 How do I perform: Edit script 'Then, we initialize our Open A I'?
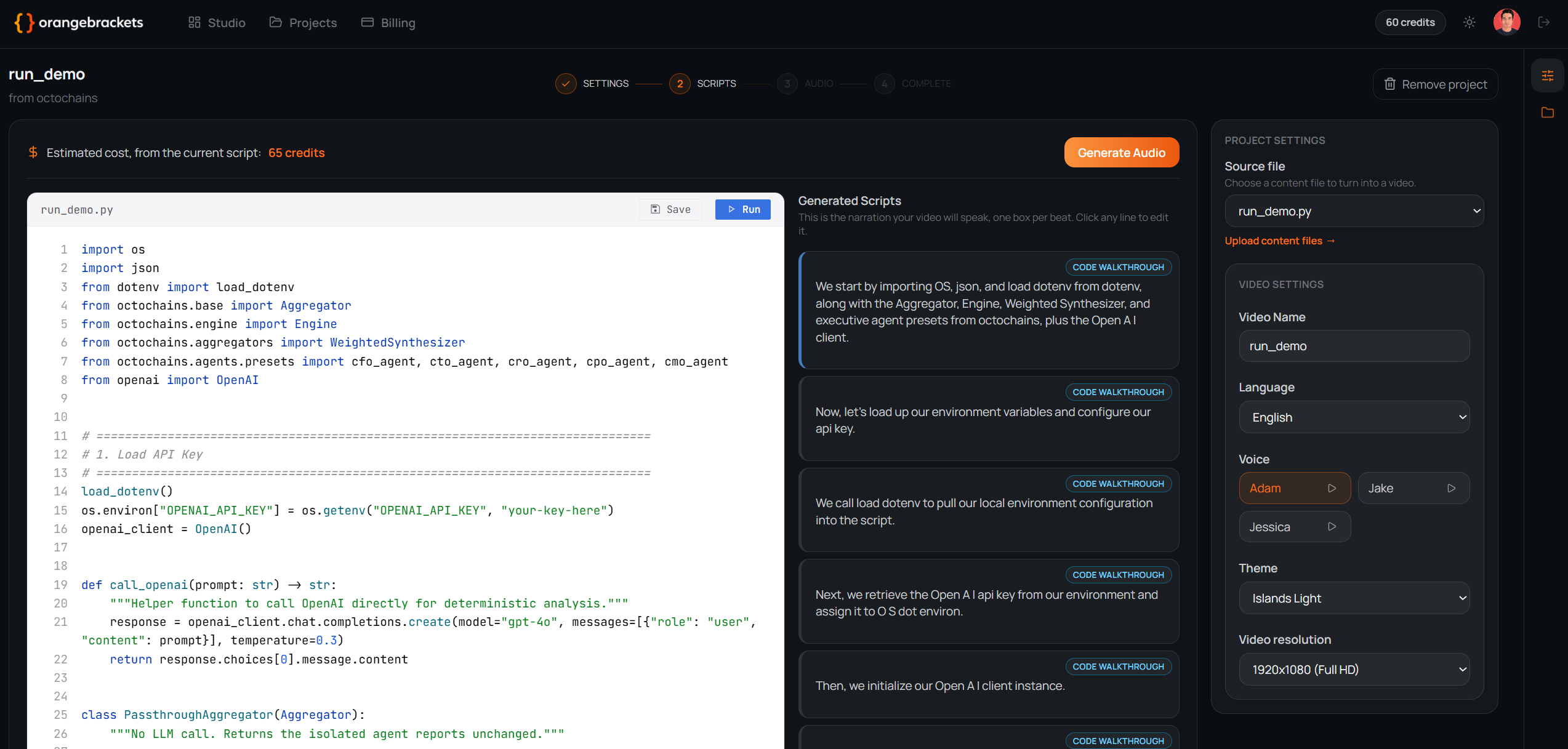(989, 685)
